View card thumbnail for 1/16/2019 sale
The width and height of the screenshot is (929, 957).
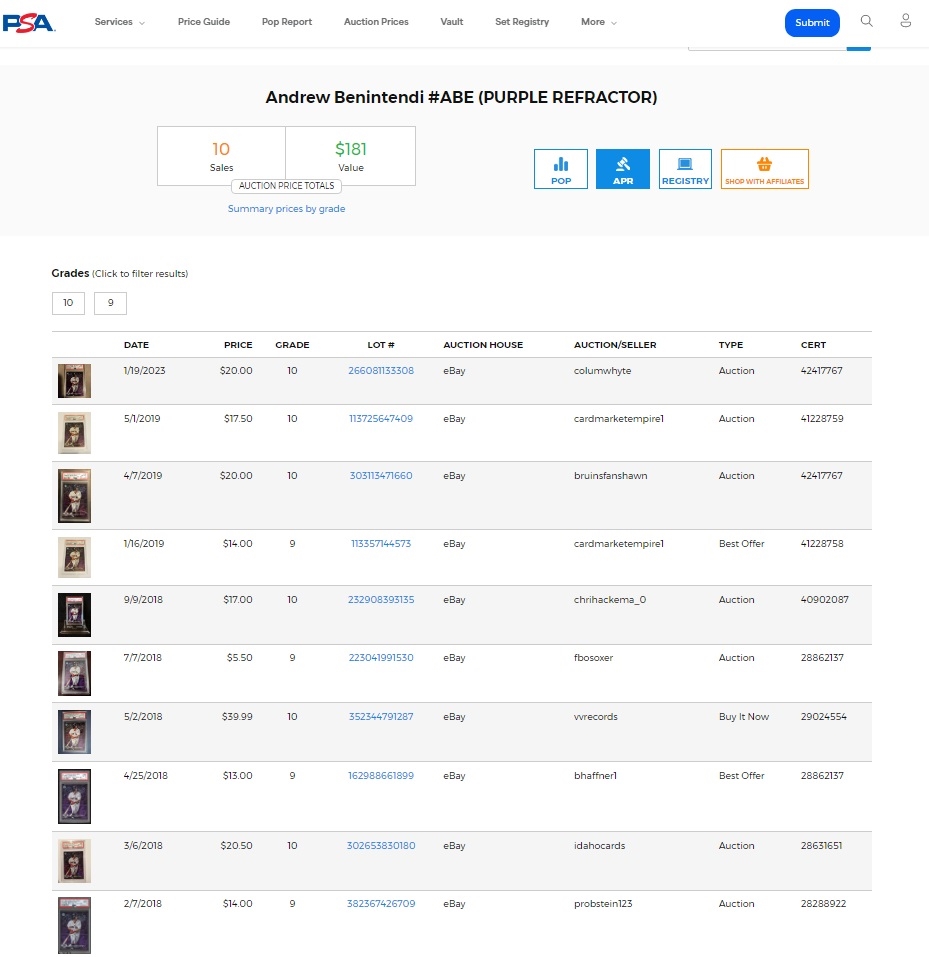74,557
